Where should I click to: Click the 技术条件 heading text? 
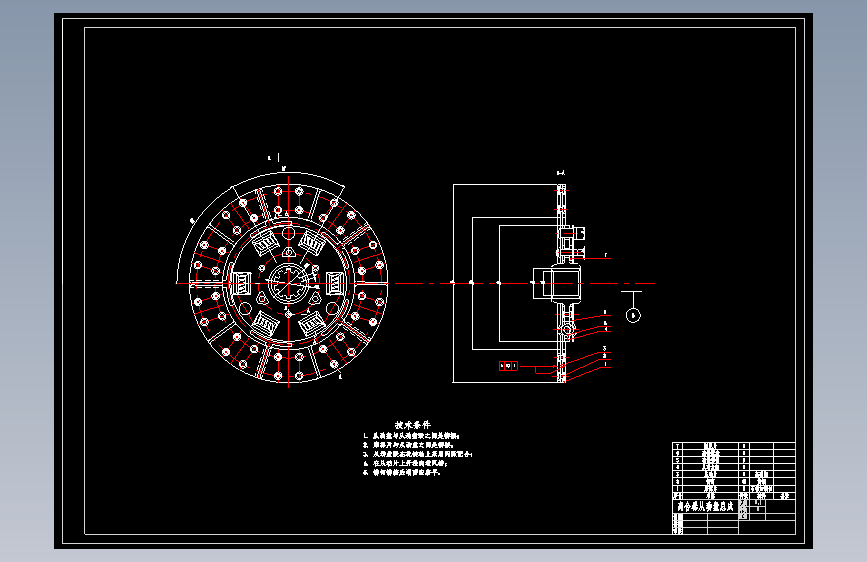tap(412, 425)
